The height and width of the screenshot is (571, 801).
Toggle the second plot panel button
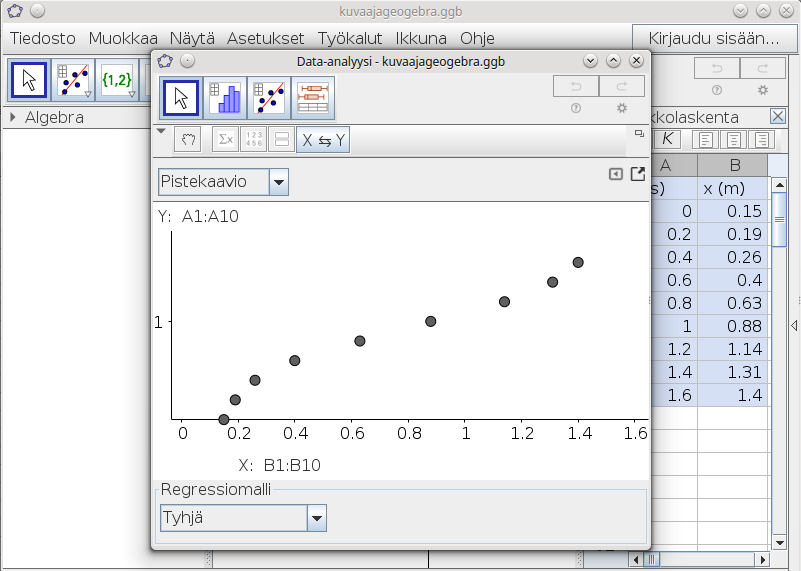[x=281, y=140]
